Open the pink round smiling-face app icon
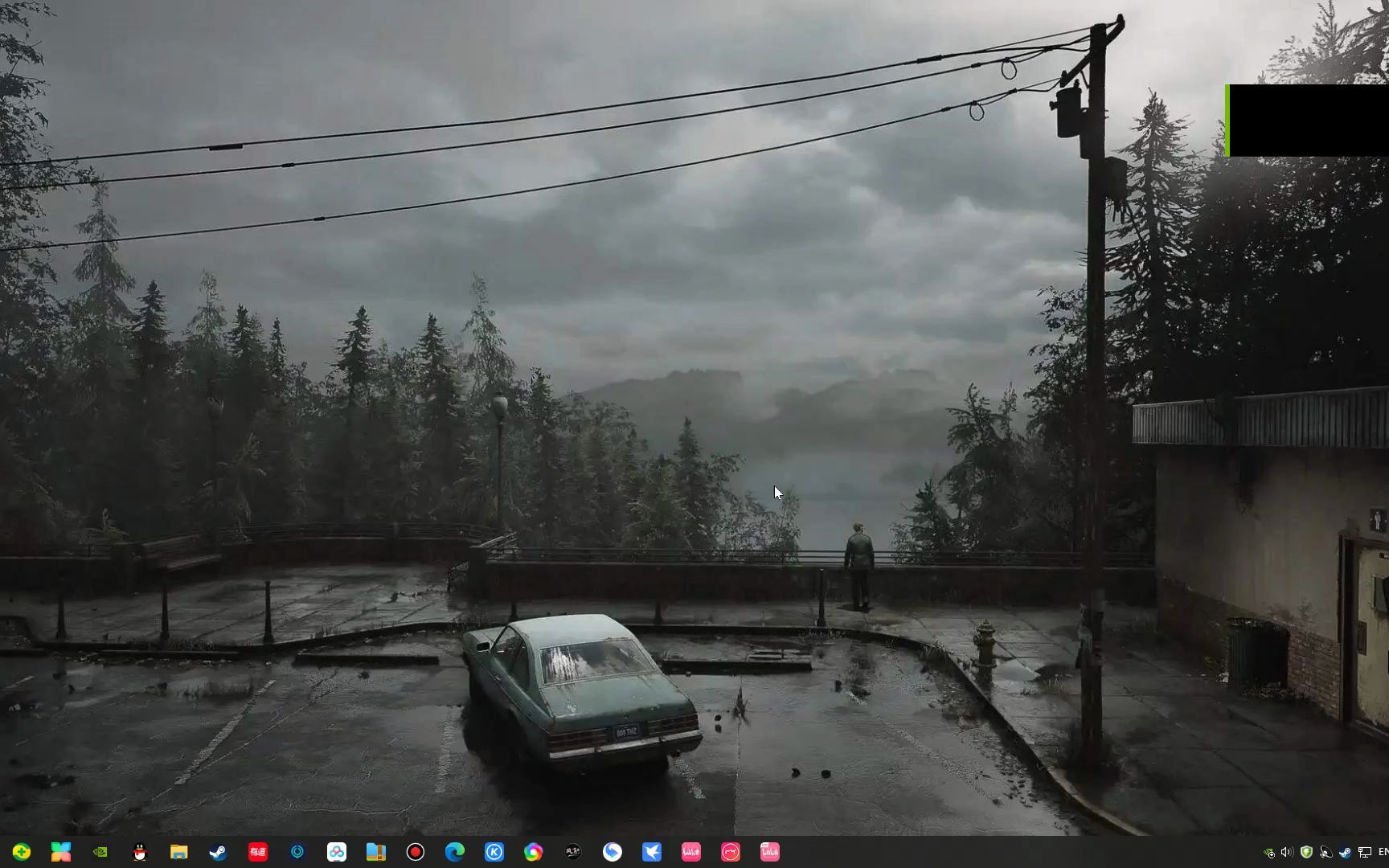This screenshot has height=868, width=1389. coord(731,852)
